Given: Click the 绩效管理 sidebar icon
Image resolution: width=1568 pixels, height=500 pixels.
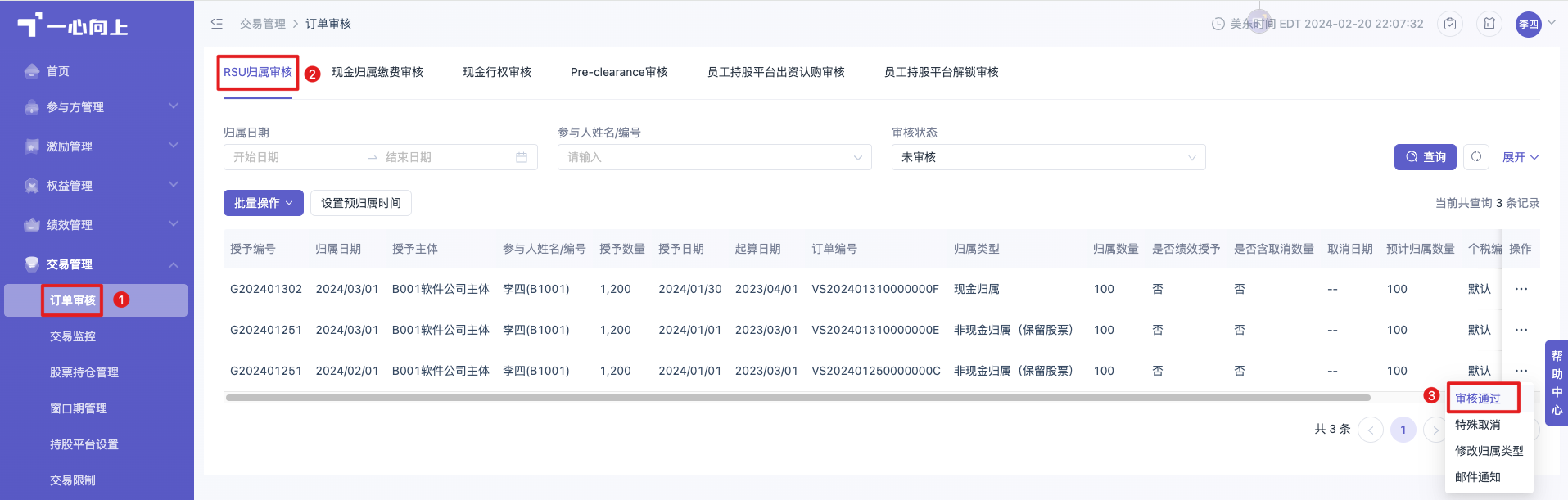Looking at the screenshot, I should tap(32, 225).
